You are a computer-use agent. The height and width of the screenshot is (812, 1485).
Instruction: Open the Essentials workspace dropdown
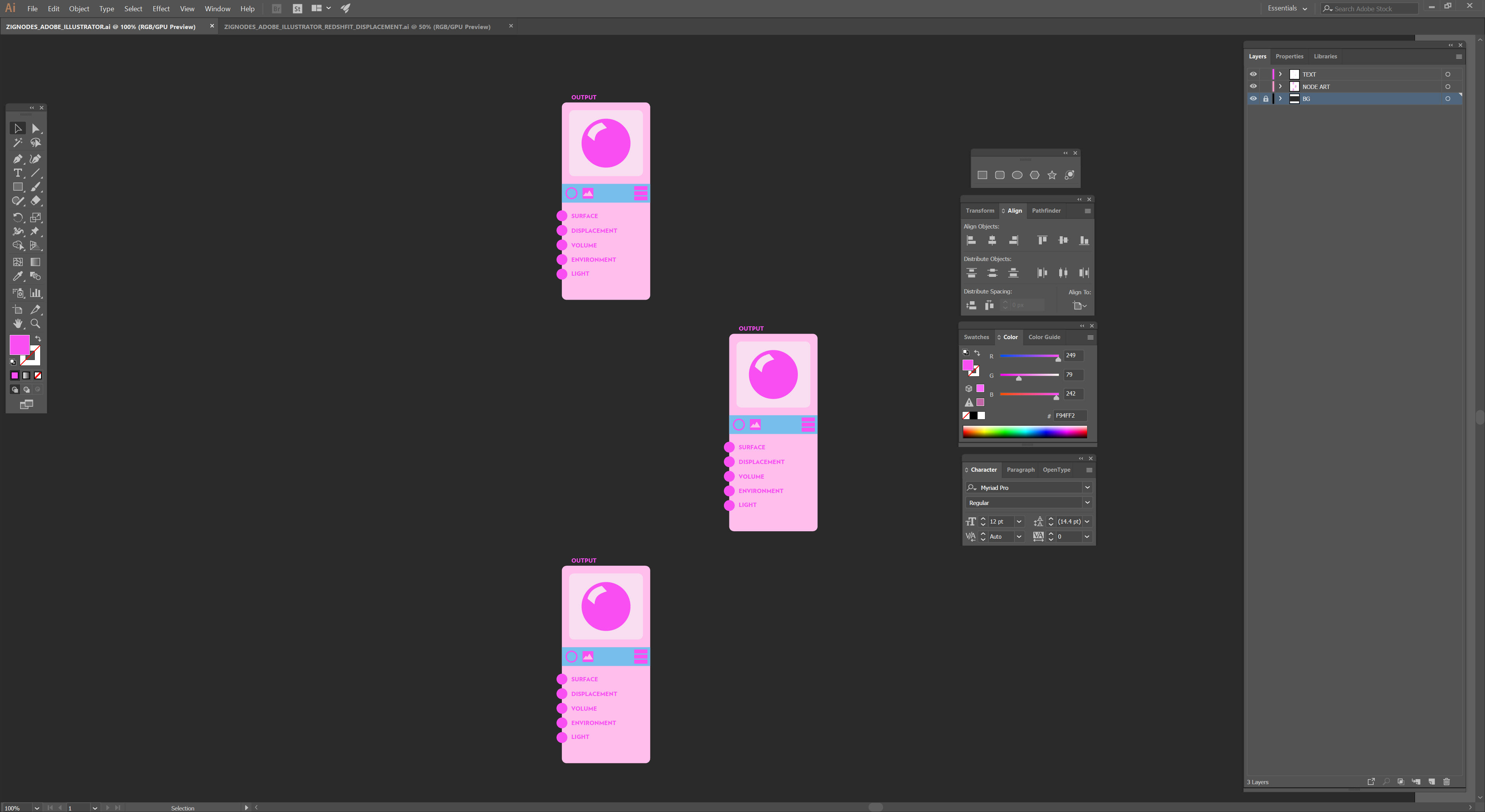[1287, 9]
